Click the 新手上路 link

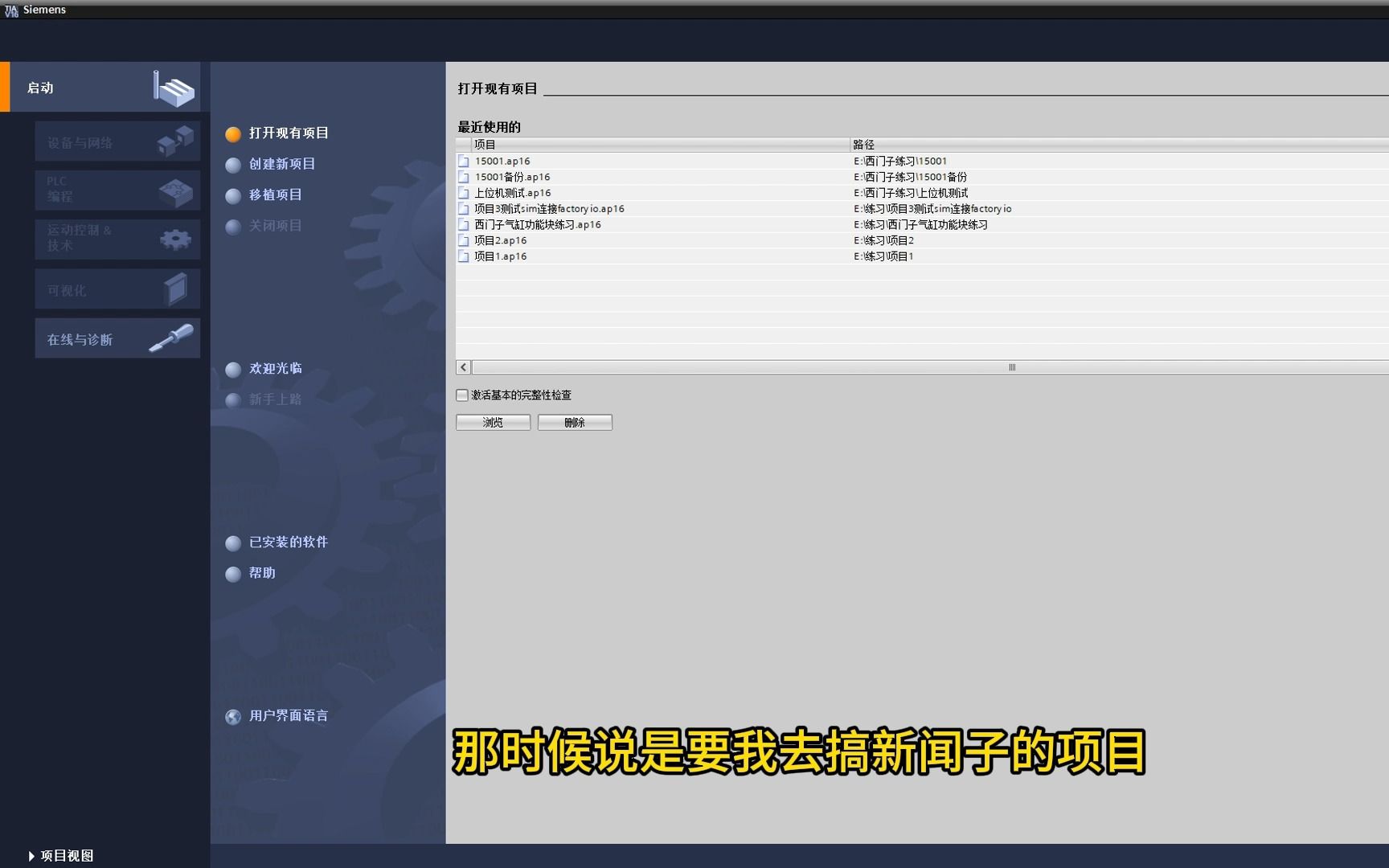[276, 399]
